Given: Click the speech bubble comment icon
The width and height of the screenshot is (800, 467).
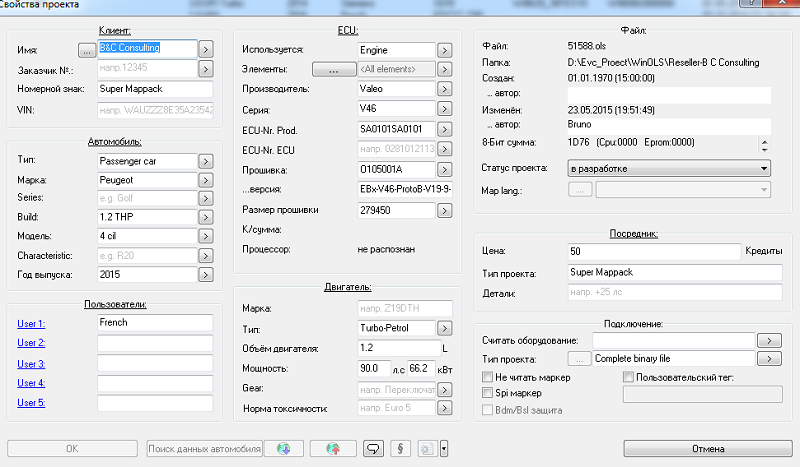Looking at the screenshot, I should click(x=374, y=448).
